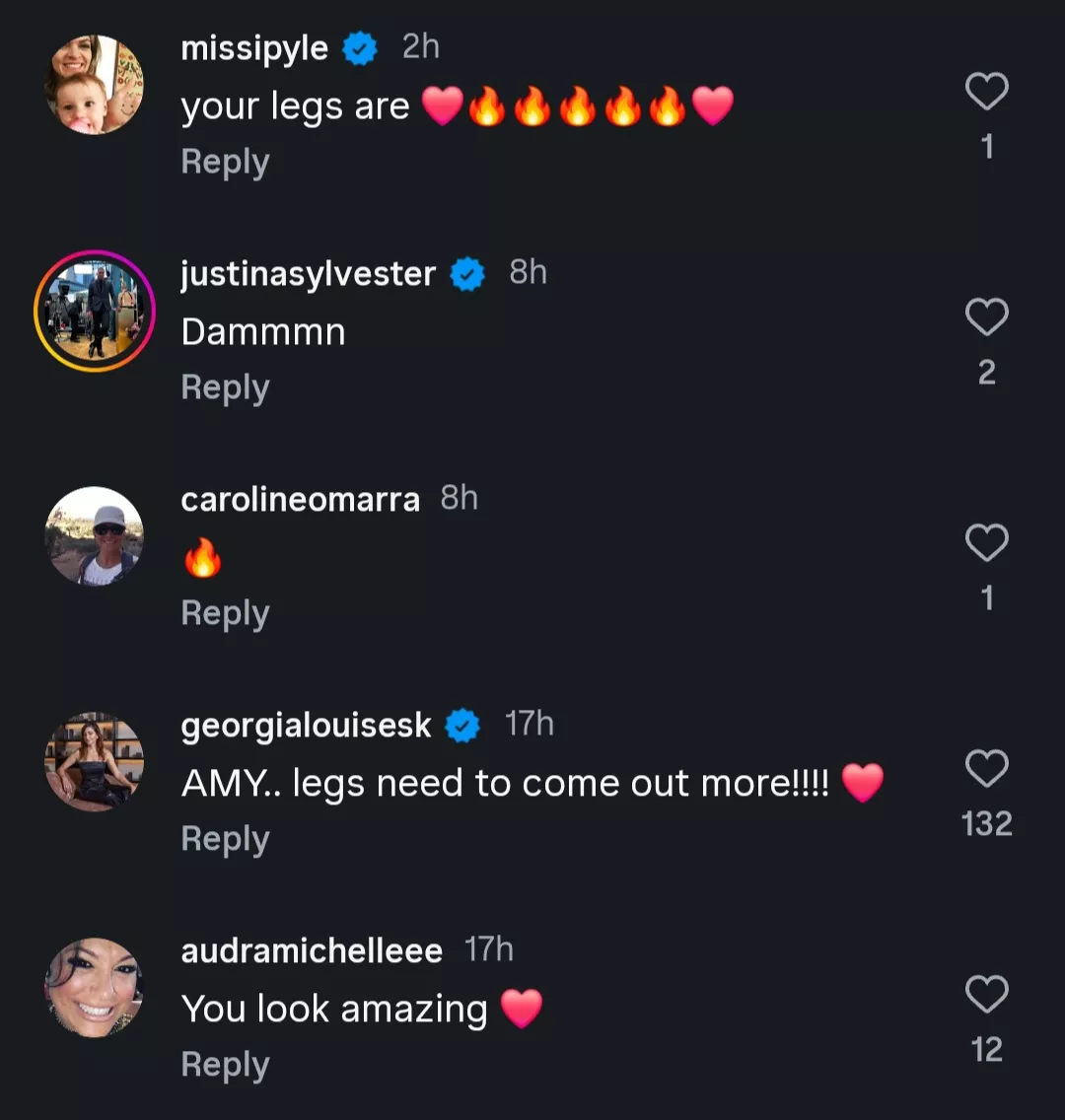Tap the audramichelleee username link
Viewport: 1065px width, 1120px height.
click(312, 951)
